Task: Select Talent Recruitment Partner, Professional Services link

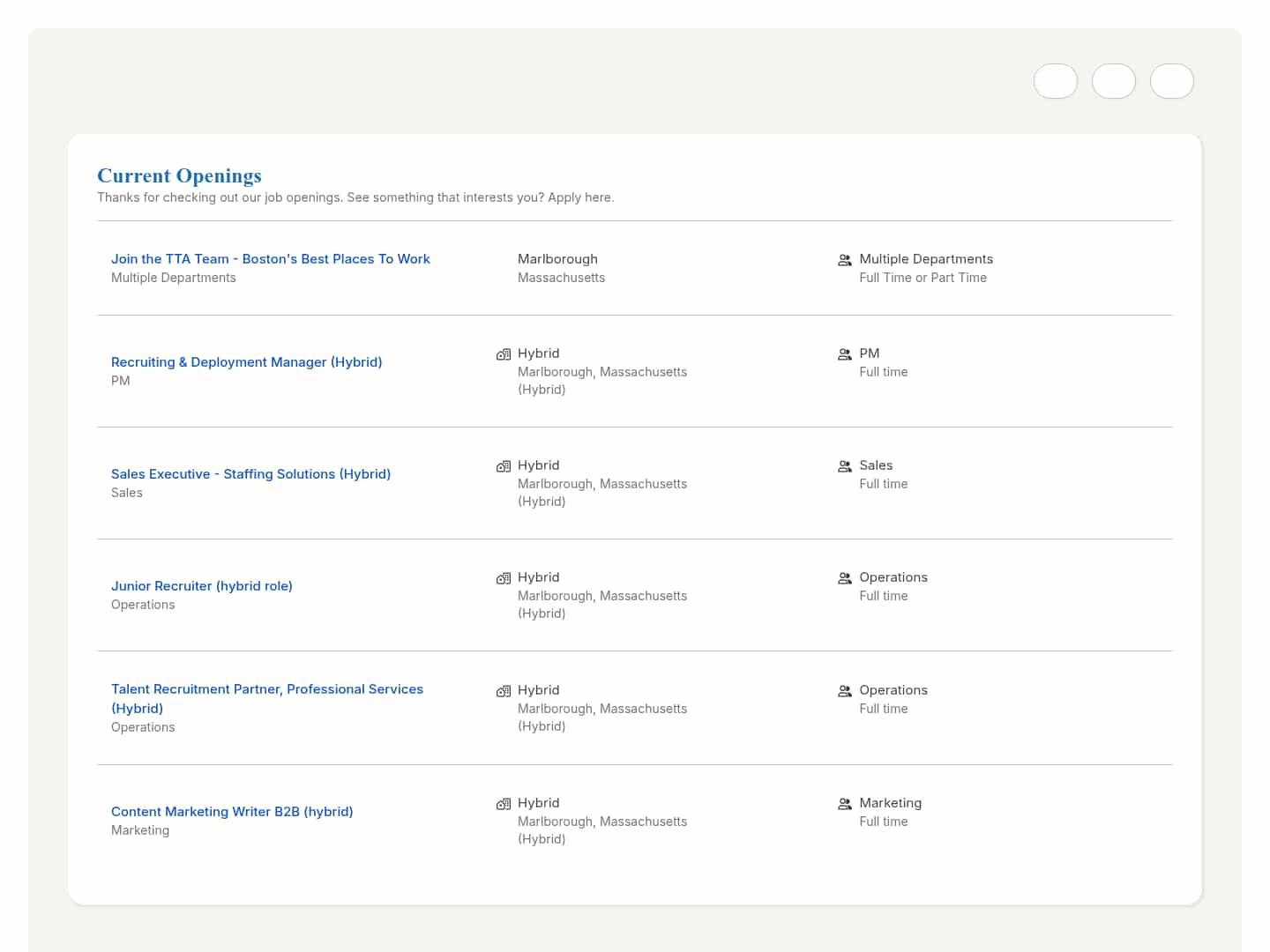Action: tap(266, 689)
